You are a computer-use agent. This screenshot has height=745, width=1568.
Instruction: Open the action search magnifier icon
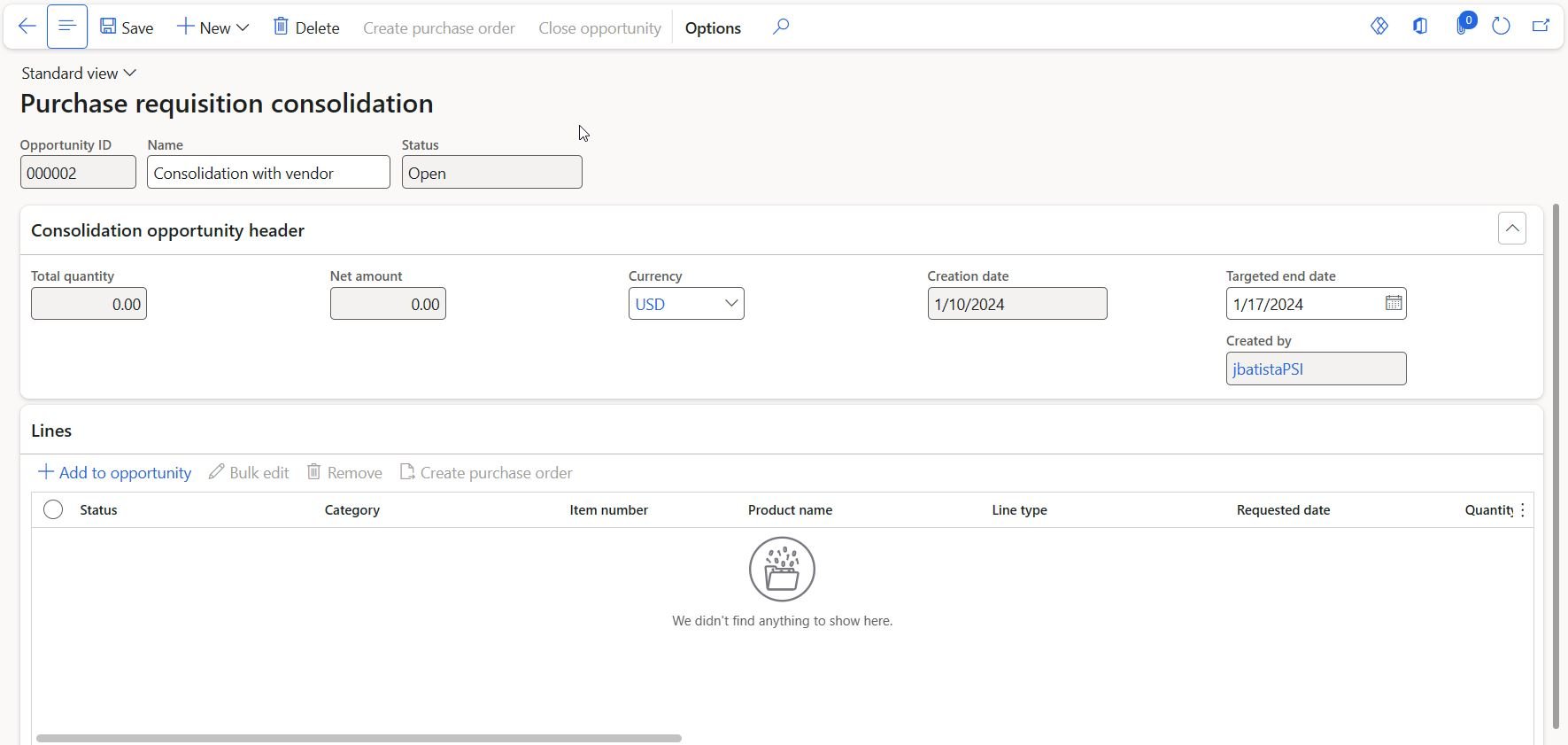click(x=780, y=27)
